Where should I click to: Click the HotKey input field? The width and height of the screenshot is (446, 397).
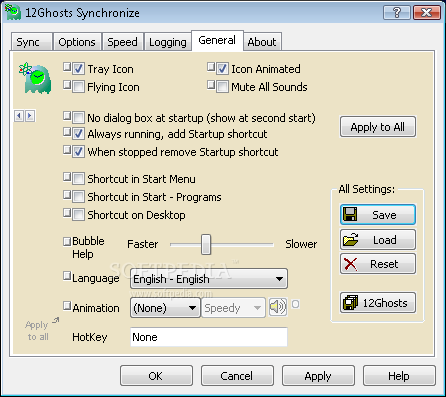tap(209, 337)
